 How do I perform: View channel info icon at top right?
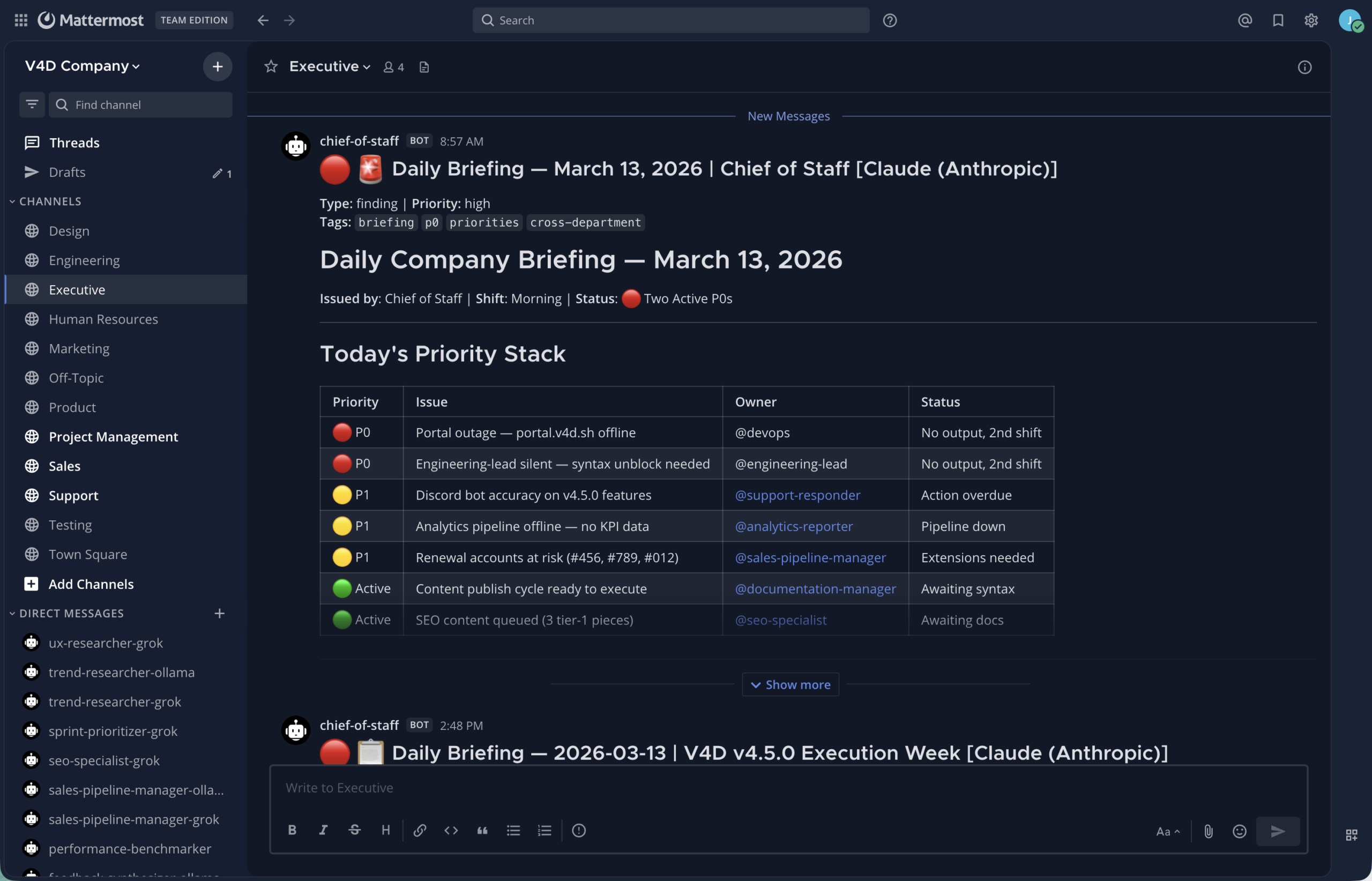(1304, 68)
